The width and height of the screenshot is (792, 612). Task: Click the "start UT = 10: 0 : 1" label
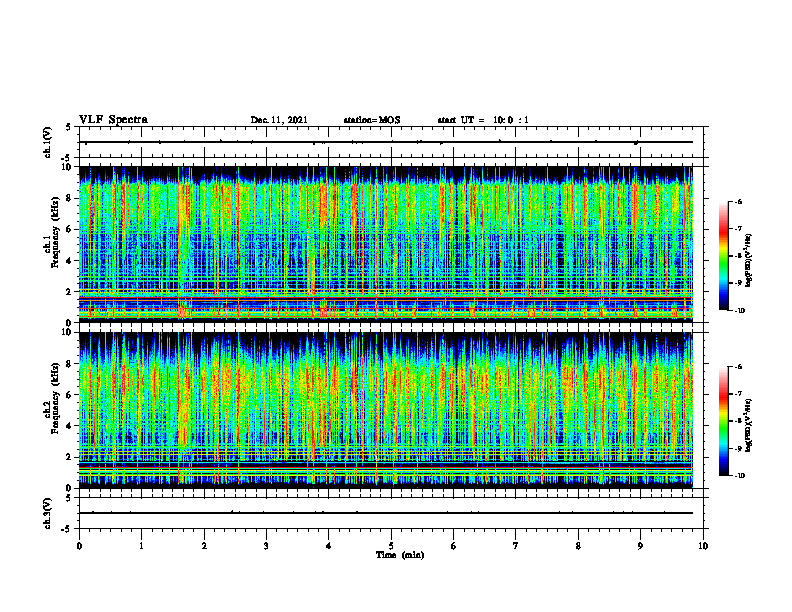click(x=483, y=120)
